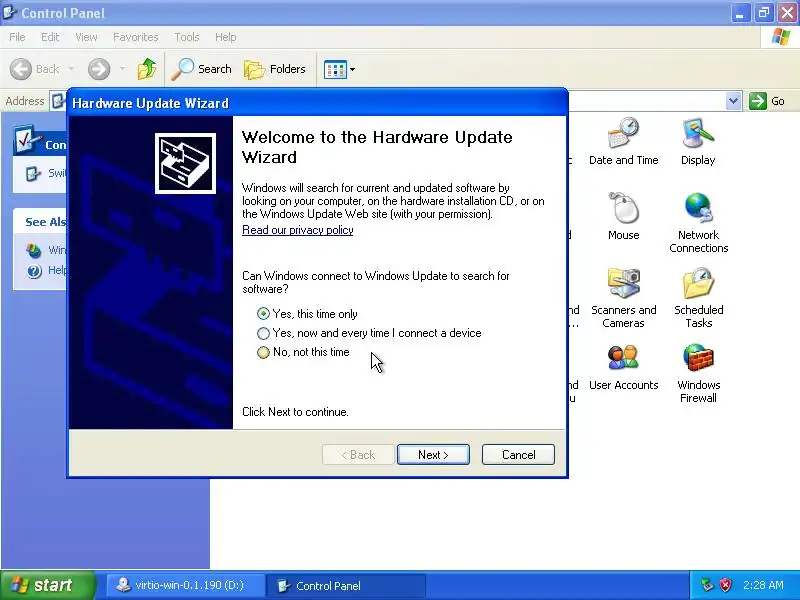Expand the Back history dropdown arrow
This screenshot has width=800, height=600.
(x=71, y=69)
